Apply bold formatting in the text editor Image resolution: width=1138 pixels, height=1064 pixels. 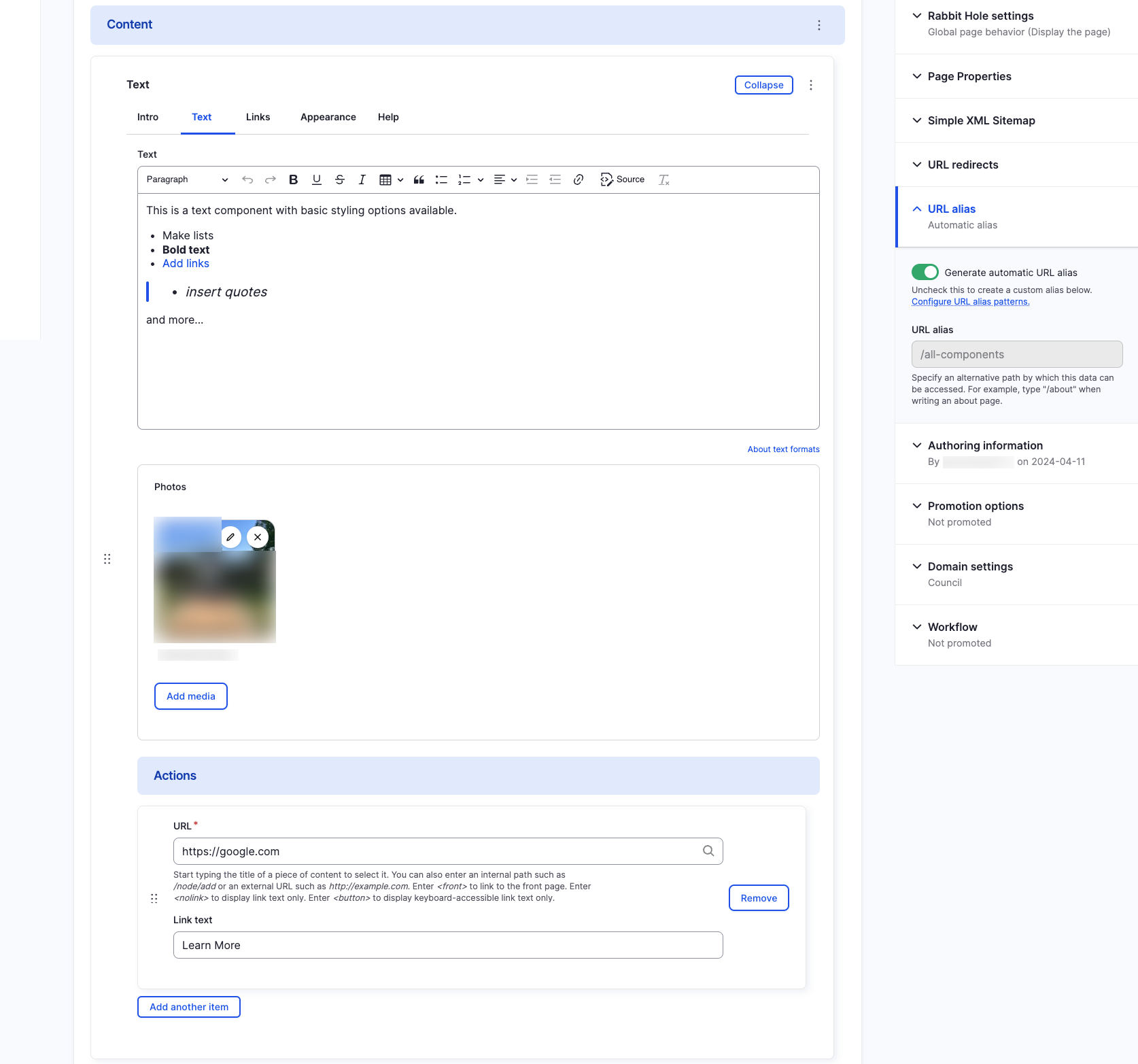coord(293,179)
